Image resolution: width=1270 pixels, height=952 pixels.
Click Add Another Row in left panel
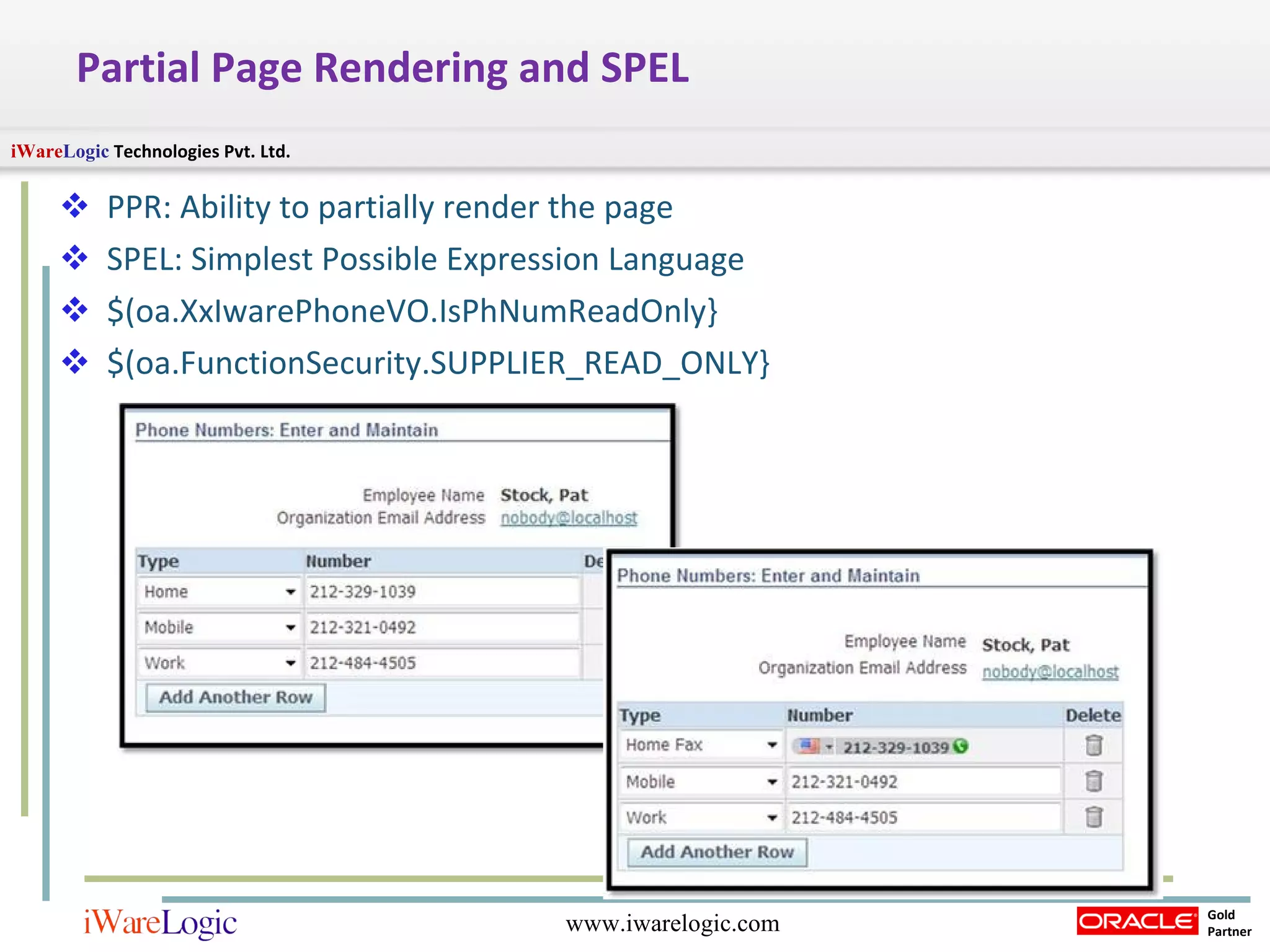point(236,697)
